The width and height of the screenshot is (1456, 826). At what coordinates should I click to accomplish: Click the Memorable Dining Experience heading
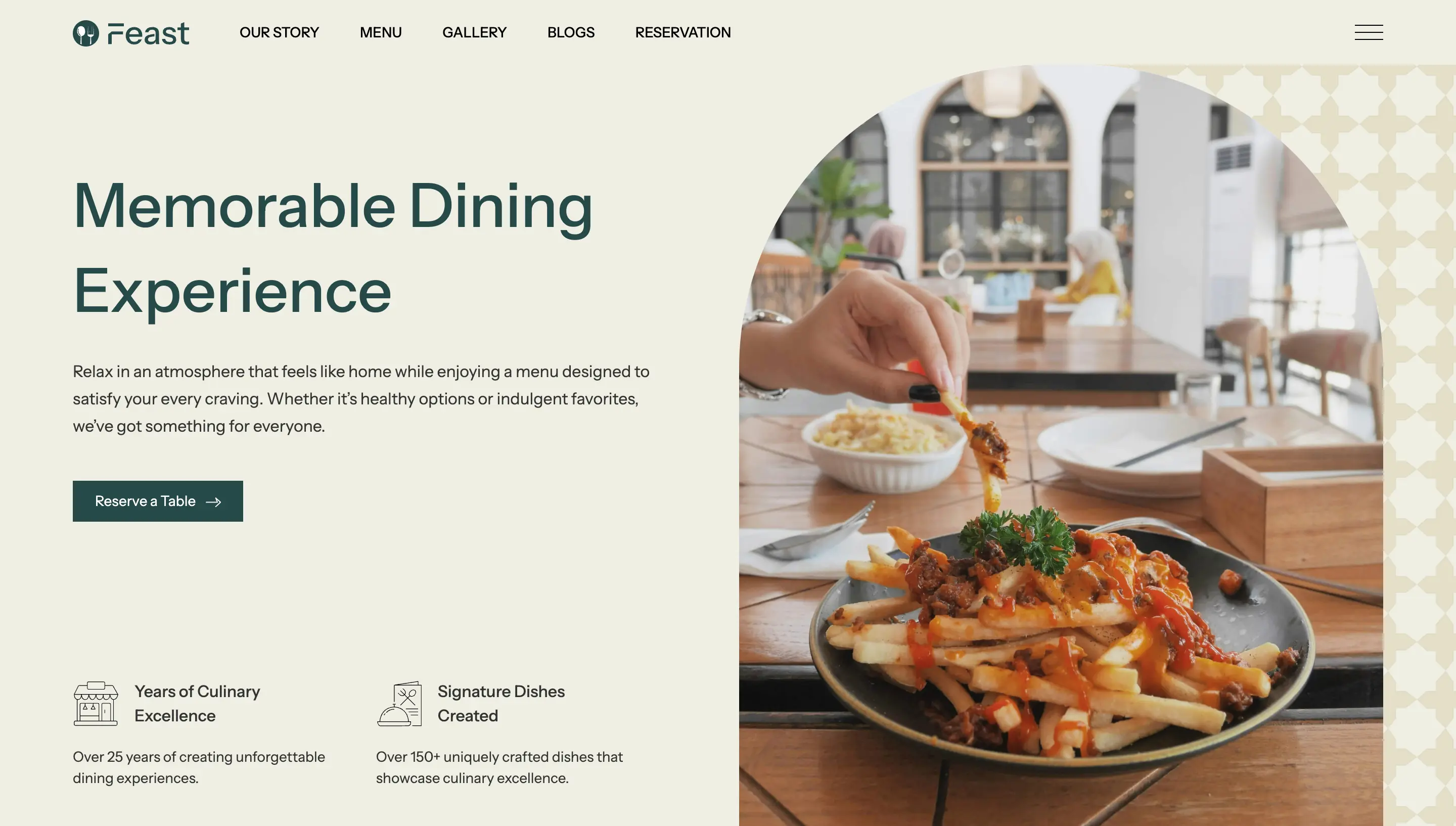click(x=333, y=248)
